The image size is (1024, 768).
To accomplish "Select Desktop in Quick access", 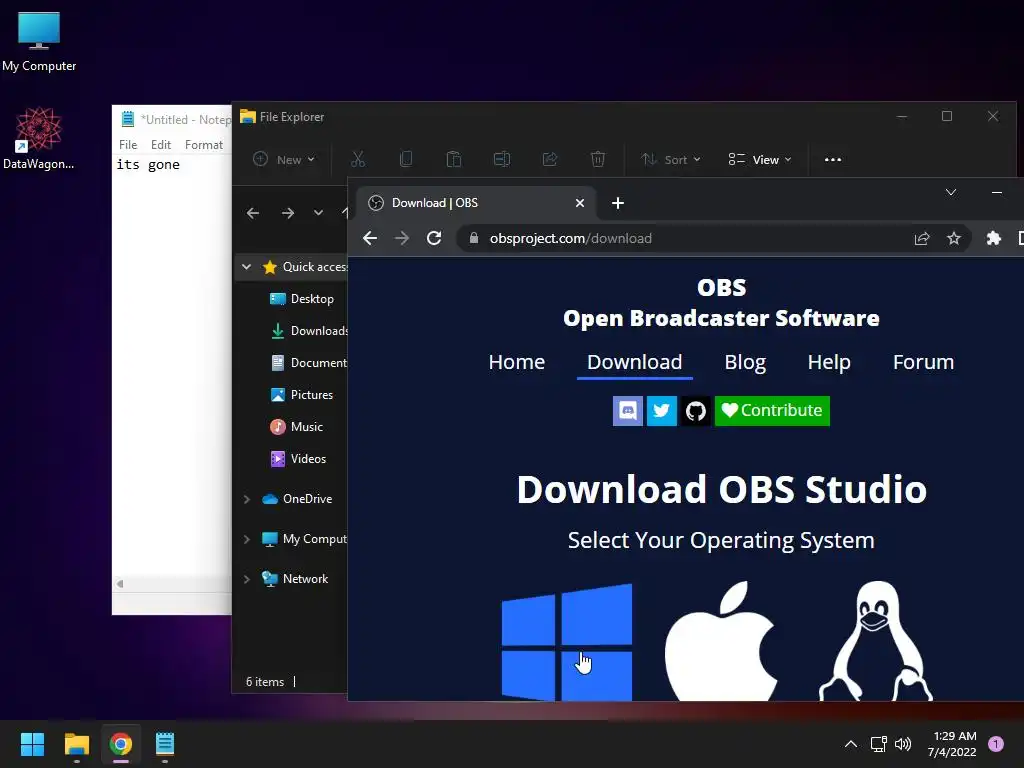I will (301, 299).
